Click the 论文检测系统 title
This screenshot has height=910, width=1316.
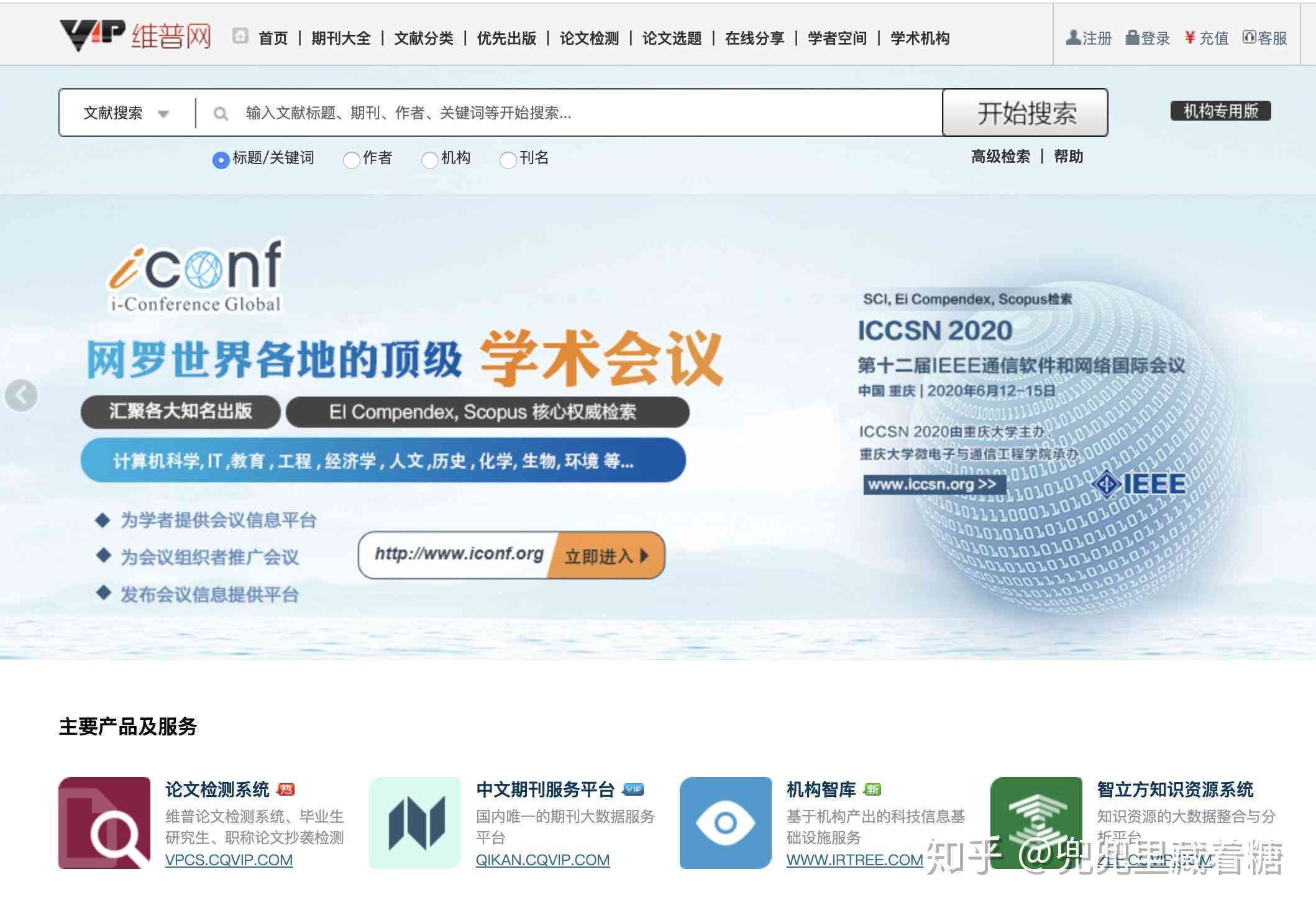[x=217, y=789]
